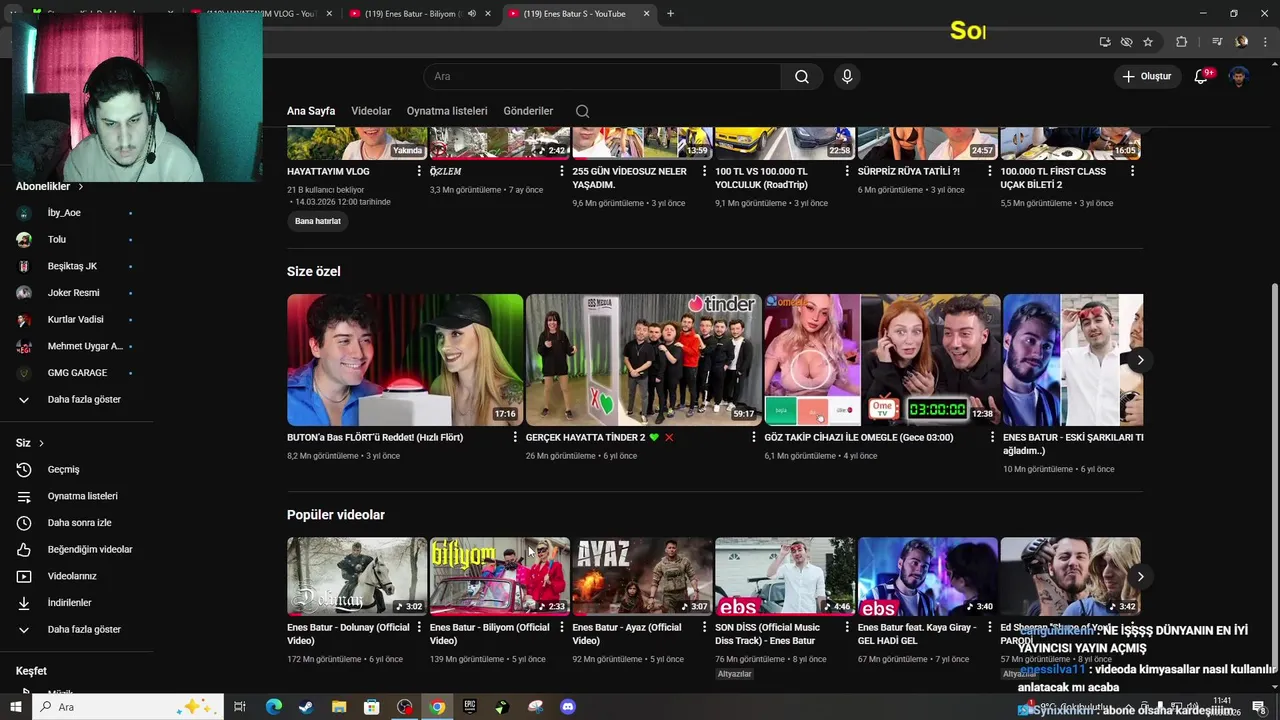
Task: Open Discord from the taskbar
Action: click(x=568, y=707)
